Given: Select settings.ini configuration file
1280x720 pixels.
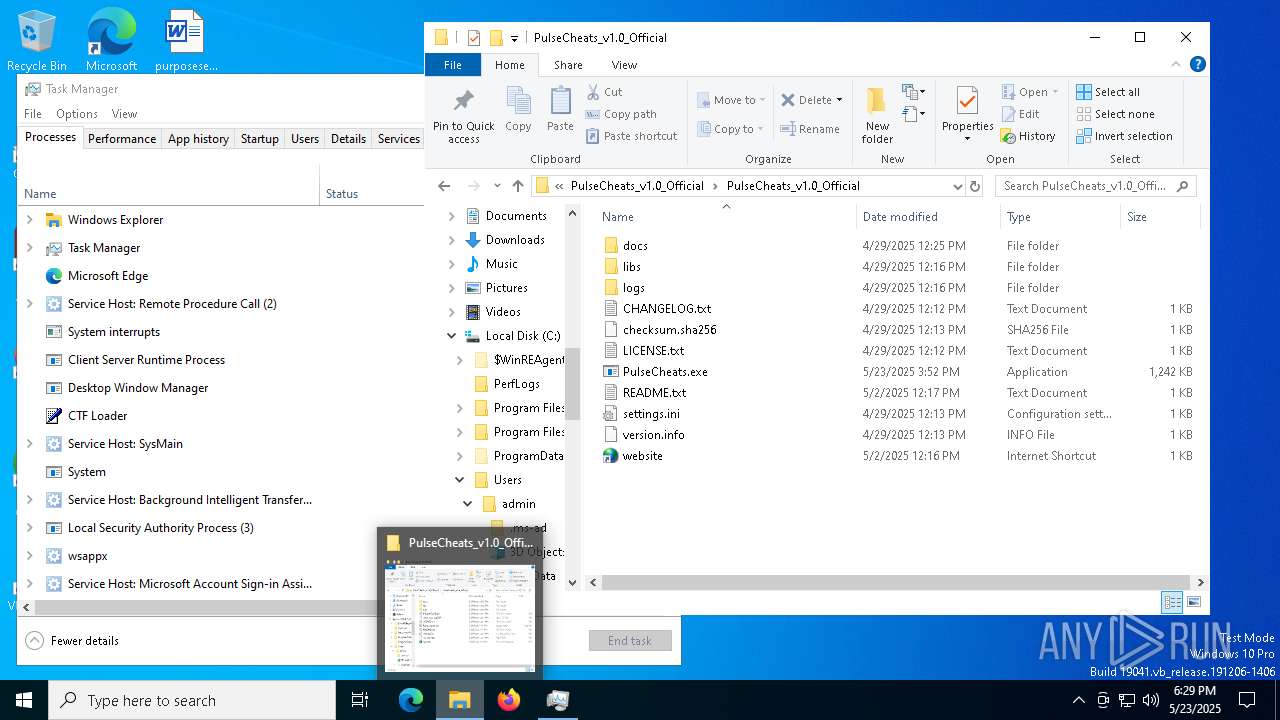Looking at the screenshot, I should 650,413.
